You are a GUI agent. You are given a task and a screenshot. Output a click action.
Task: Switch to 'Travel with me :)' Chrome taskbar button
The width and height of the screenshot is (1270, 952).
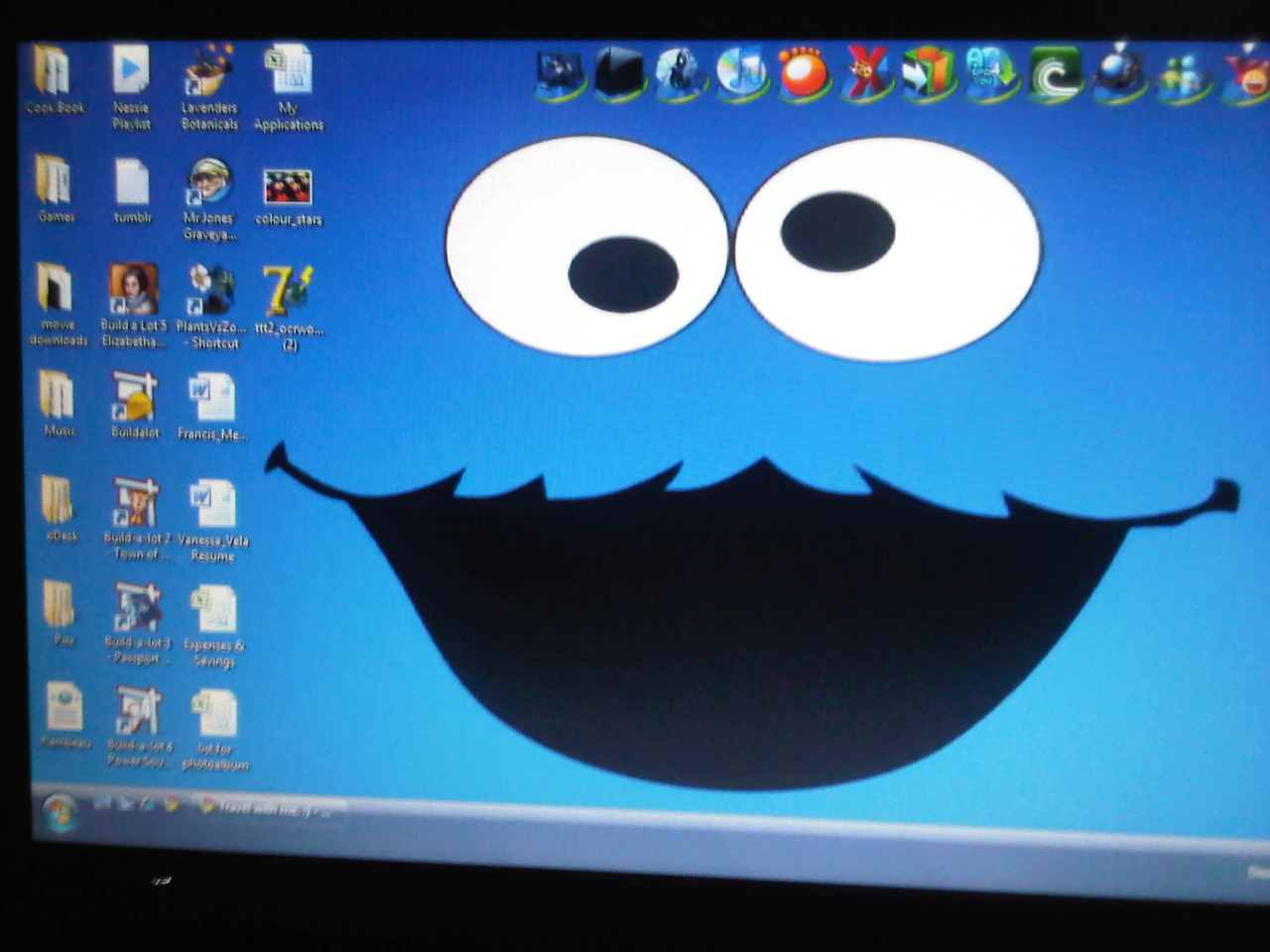[x=268, y=809]
